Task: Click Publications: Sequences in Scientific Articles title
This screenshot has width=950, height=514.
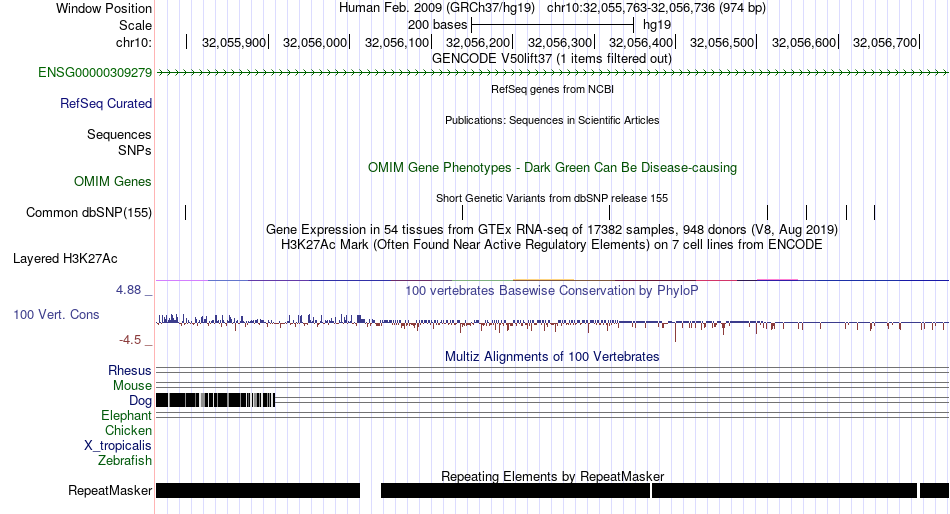Action: 552,120
